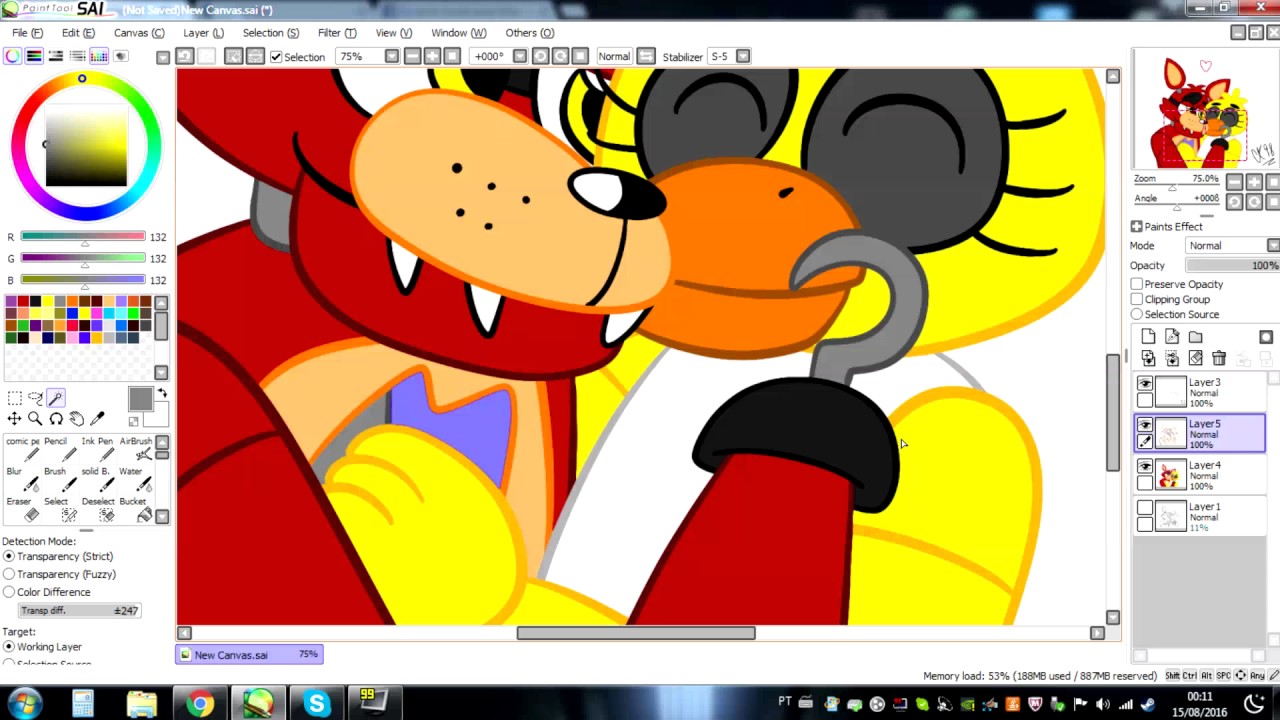This screenshot has height=720, width=1280.
Task: Show the RGB slider panel
Action: coord(34,56)
